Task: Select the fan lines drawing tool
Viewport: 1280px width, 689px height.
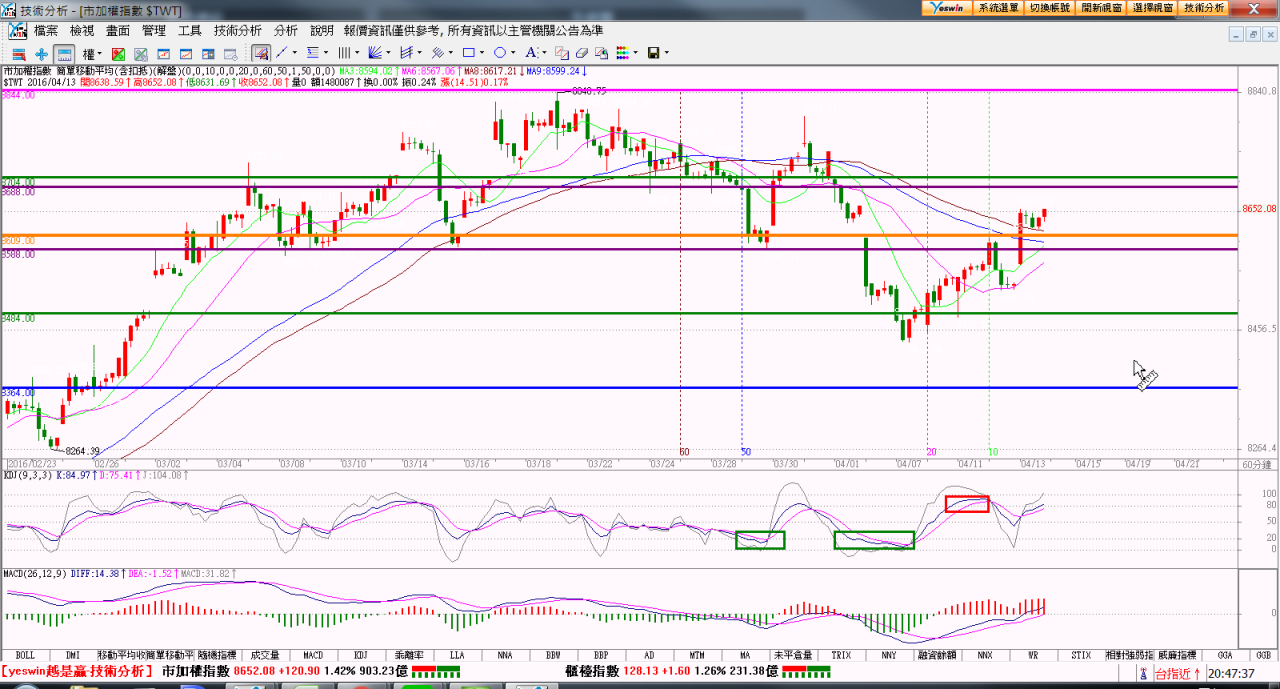Action: point(375,53)
